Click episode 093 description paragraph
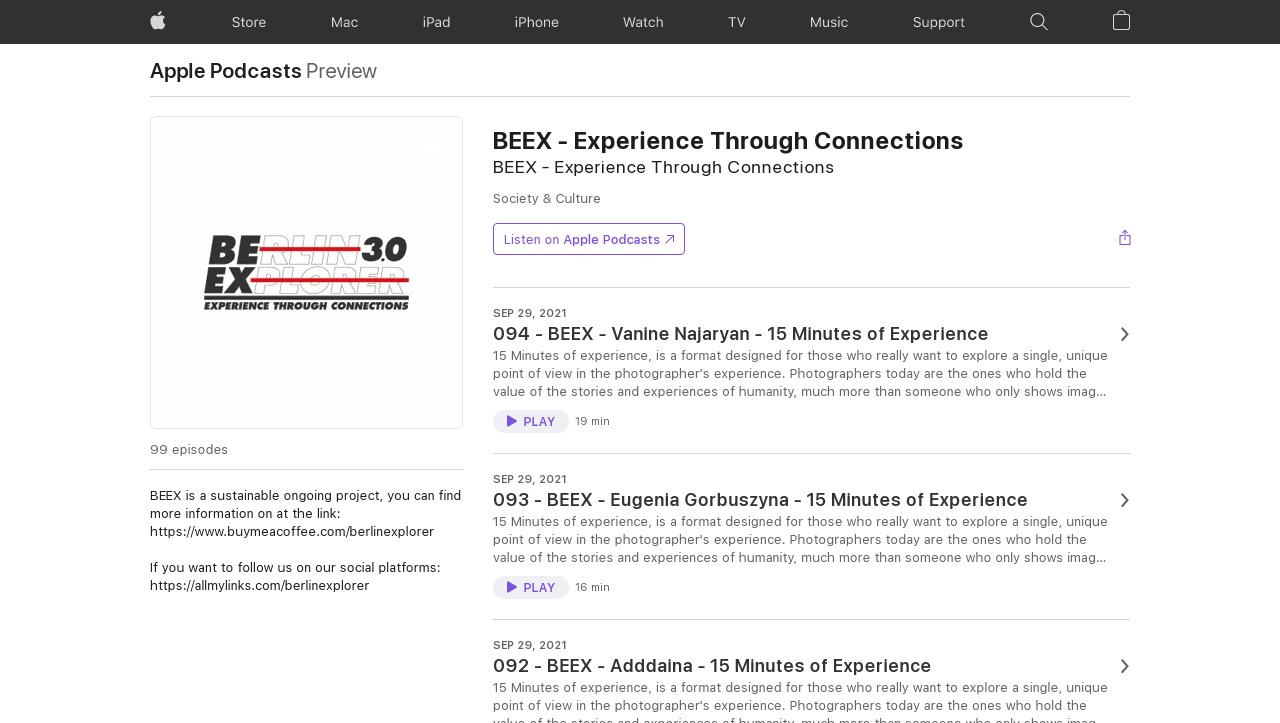1280x723 pixels. pos(801,540)
